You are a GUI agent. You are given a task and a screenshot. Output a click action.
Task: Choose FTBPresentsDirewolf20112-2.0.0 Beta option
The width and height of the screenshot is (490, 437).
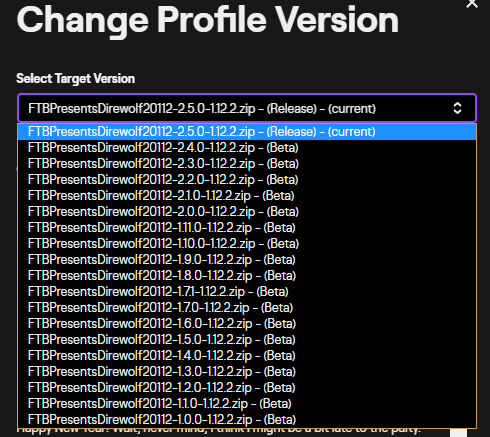coord(247,212)
